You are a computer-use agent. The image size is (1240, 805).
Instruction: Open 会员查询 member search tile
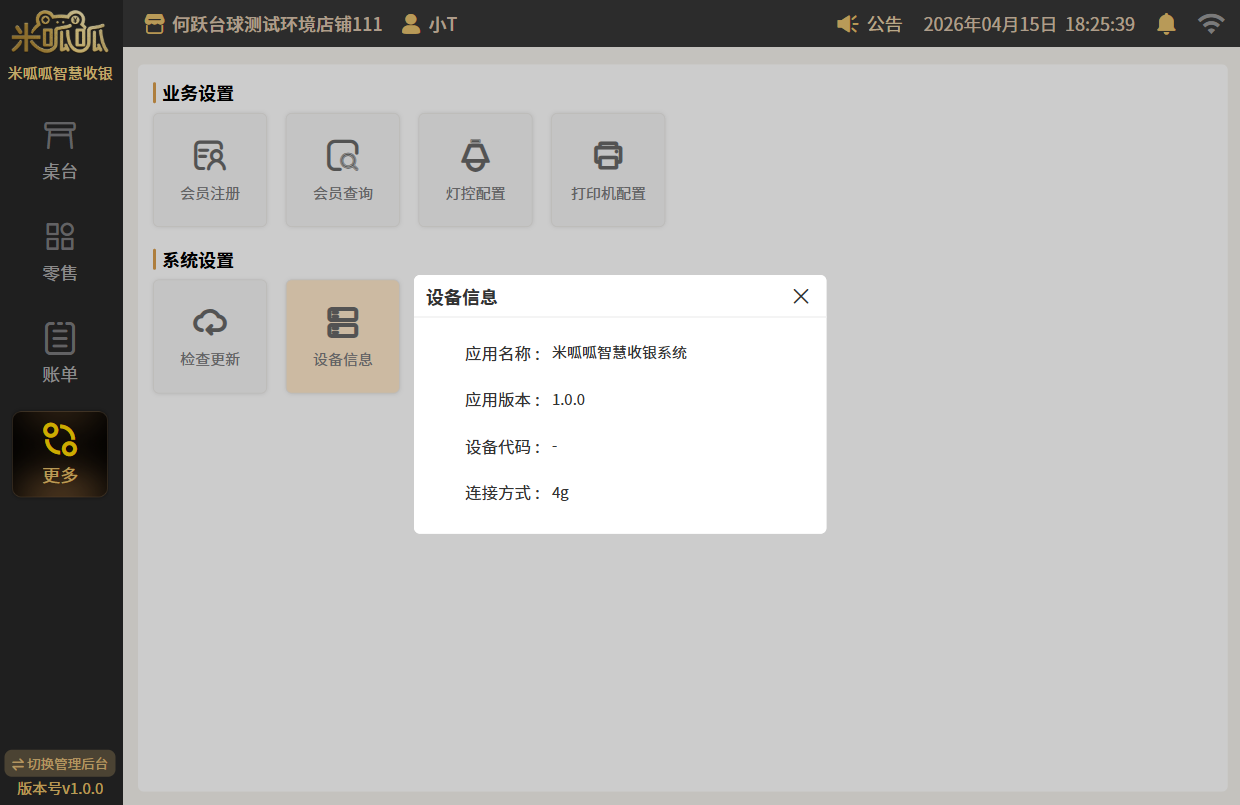(x=343, y=170)
